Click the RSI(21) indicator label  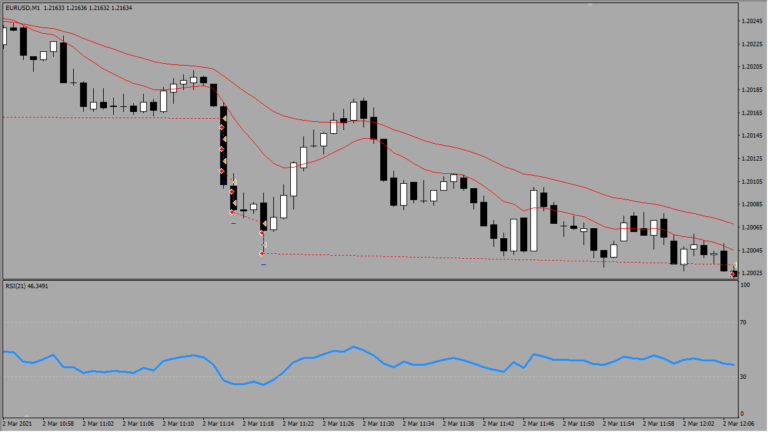pos(27,286)
